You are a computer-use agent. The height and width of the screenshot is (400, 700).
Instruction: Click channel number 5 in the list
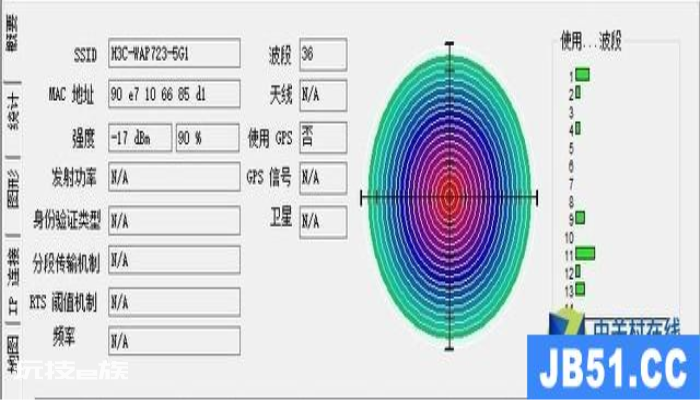pyautogui.click(x=571, y=148)
